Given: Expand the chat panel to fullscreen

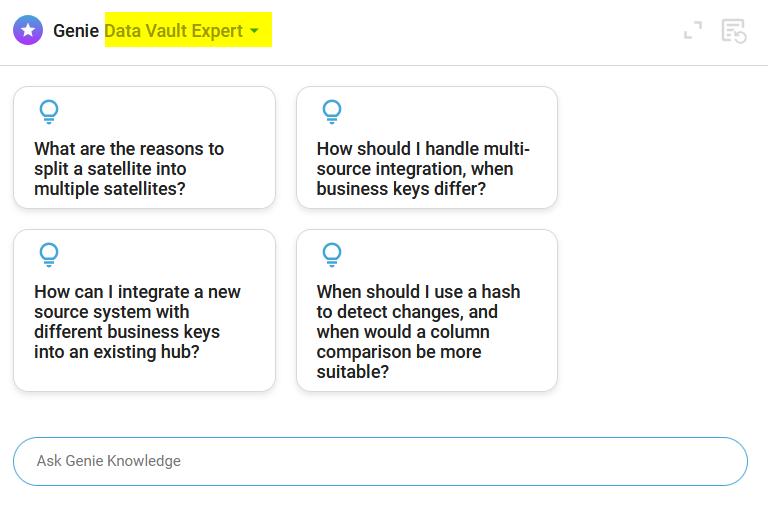Looking at the screenshot, I should (x=693, y=31).
